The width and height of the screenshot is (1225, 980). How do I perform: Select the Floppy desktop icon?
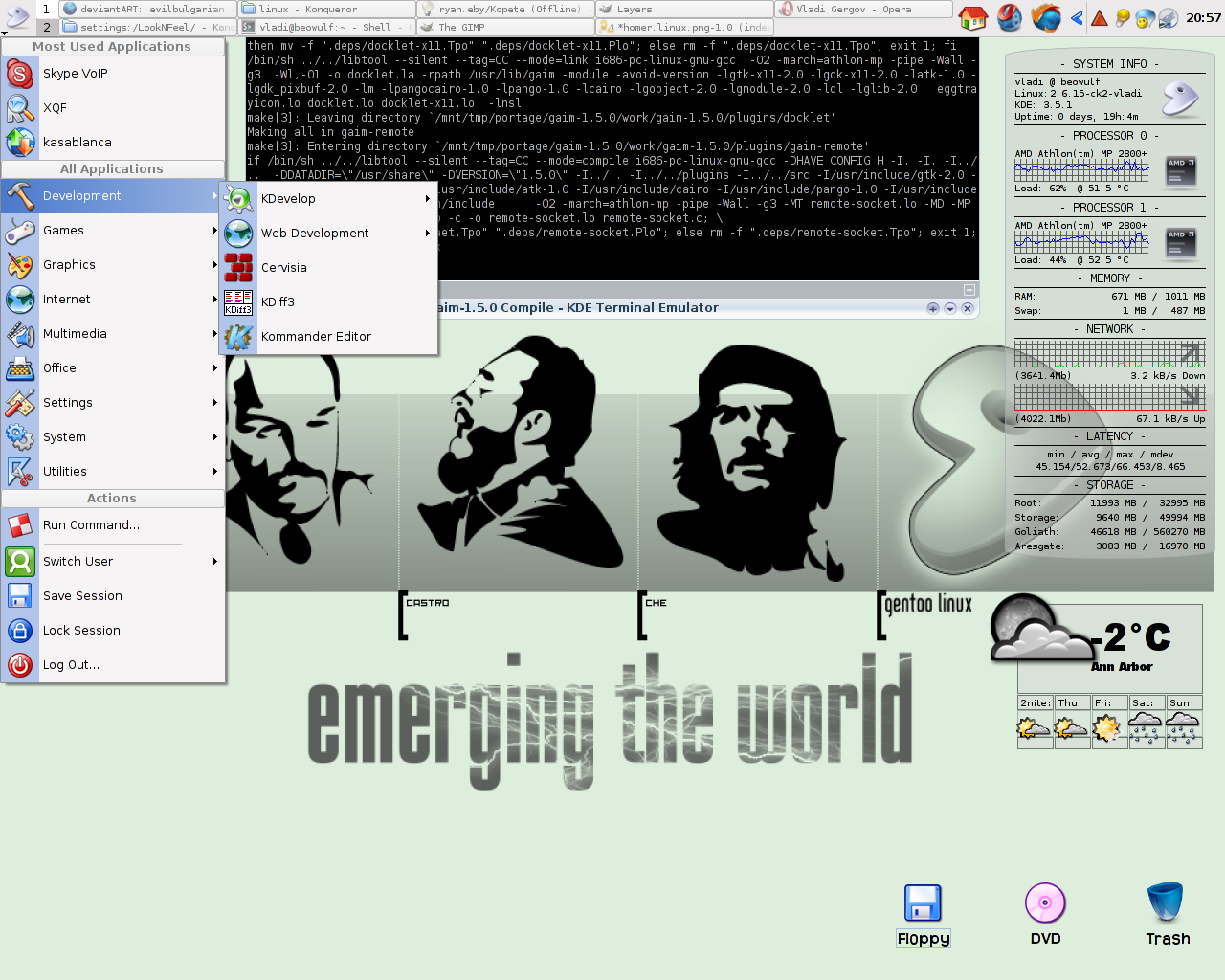923,915
